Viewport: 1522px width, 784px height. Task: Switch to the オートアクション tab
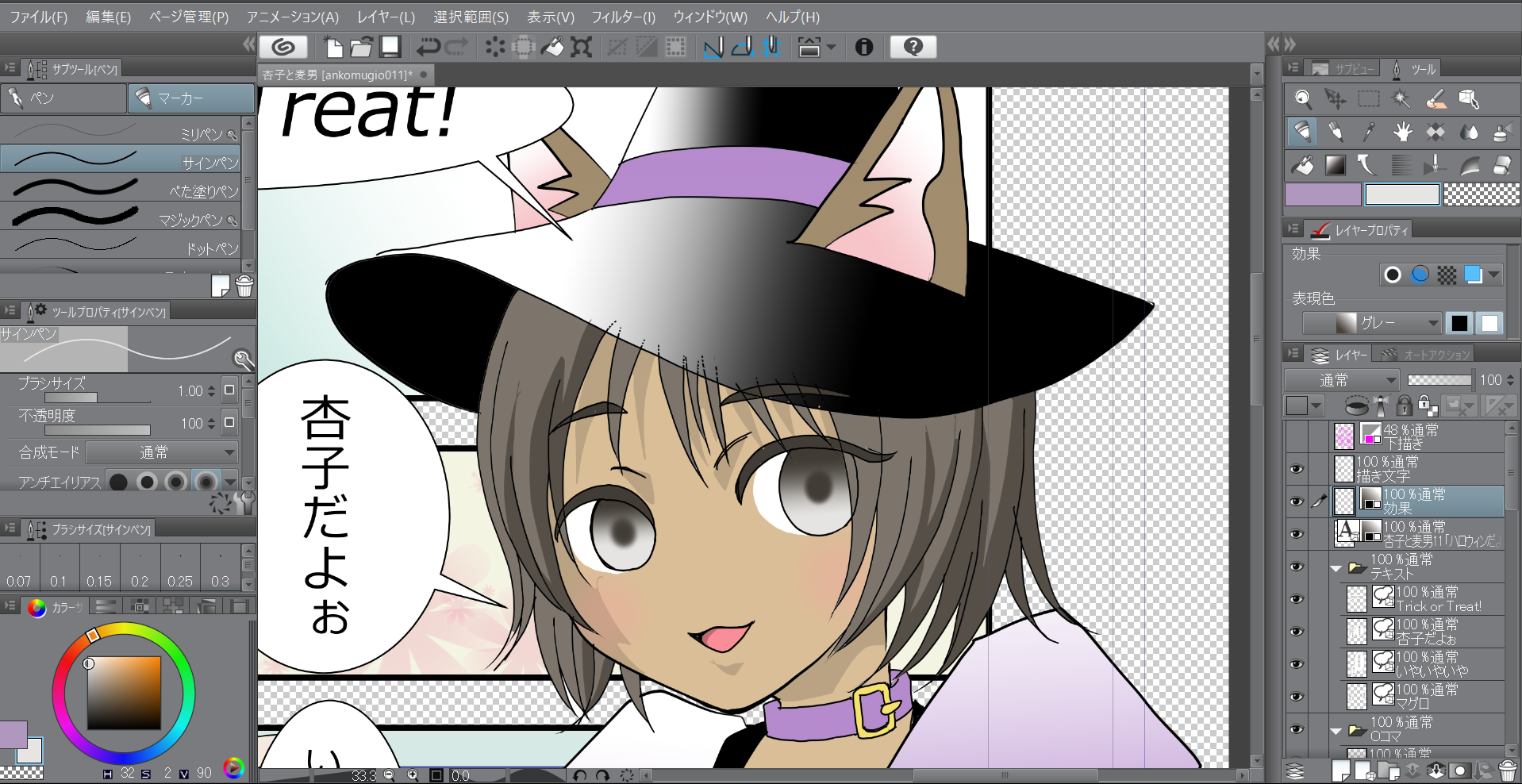click(1426, 355)
